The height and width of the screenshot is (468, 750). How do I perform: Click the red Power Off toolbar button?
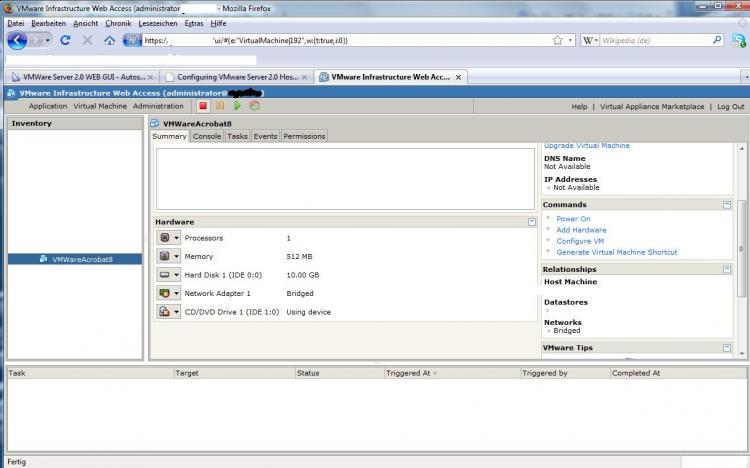(x=203, y=106)
